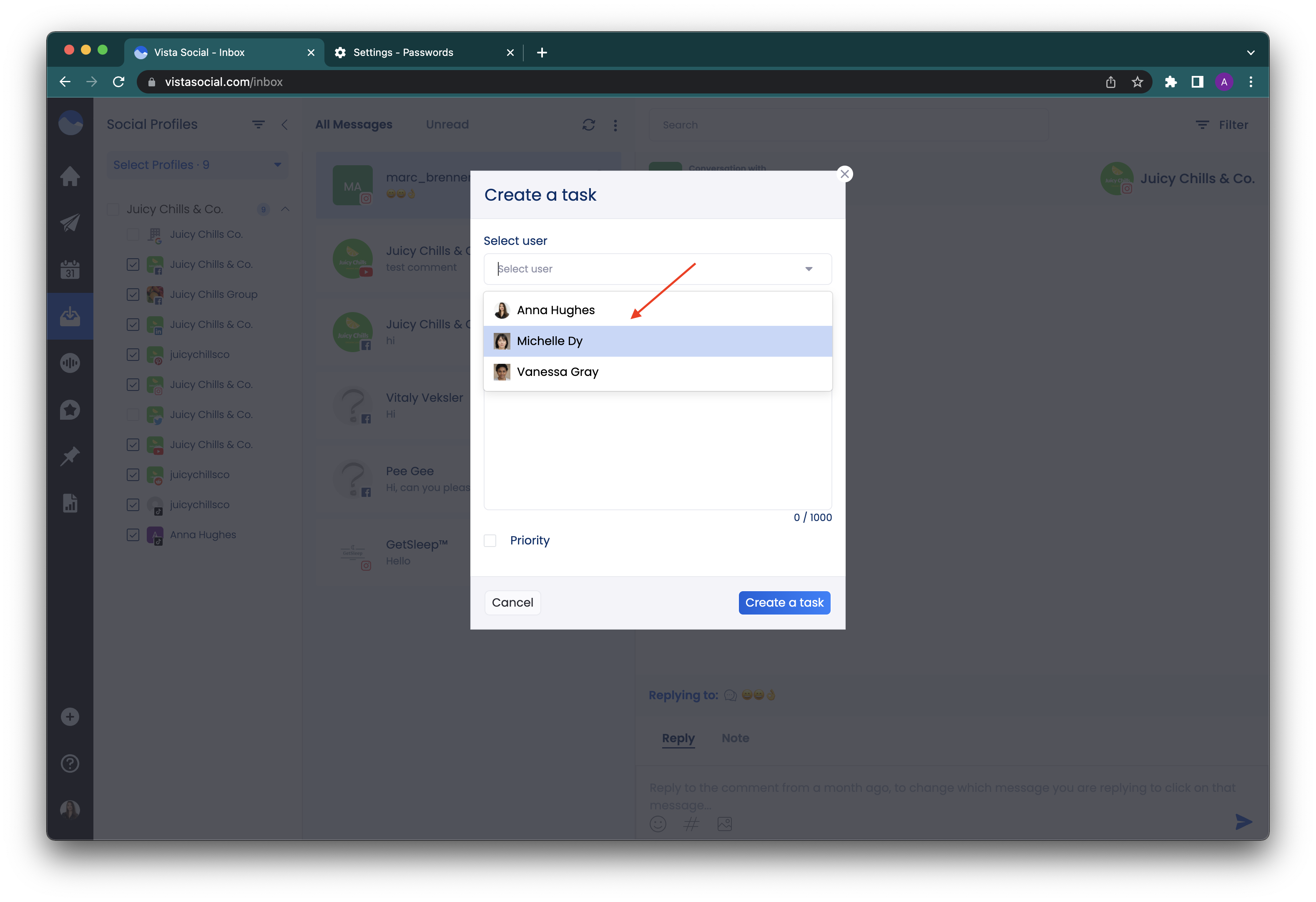Toggle the Priority checkbox
The image size is (1316, 902).
click(x=490, y=541)
